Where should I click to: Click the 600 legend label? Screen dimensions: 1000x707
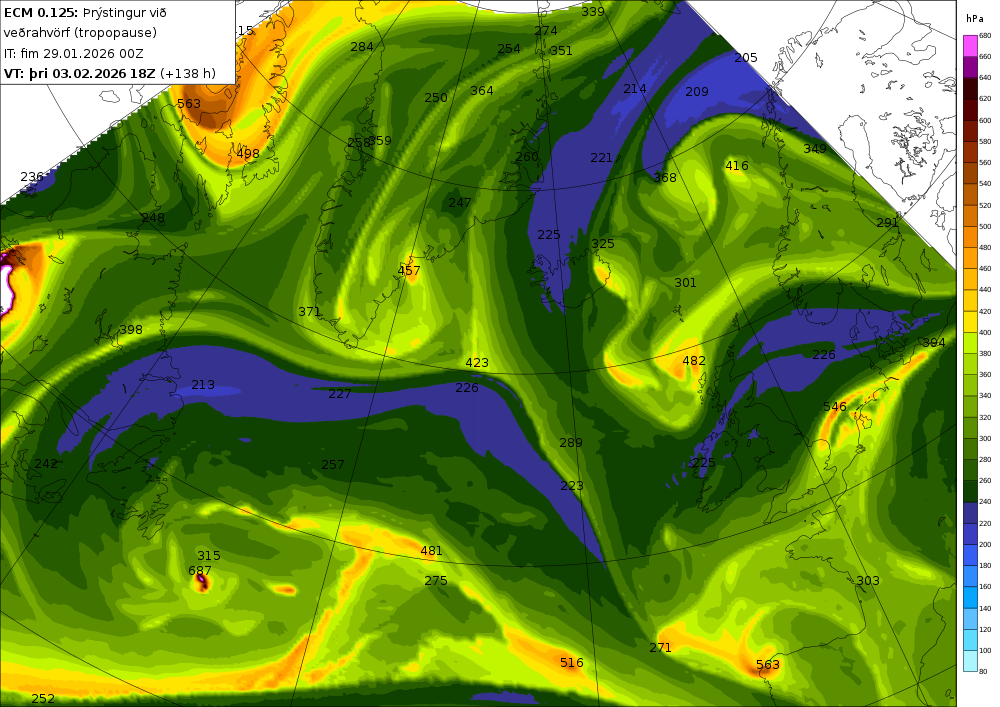(x=985, y=120)
